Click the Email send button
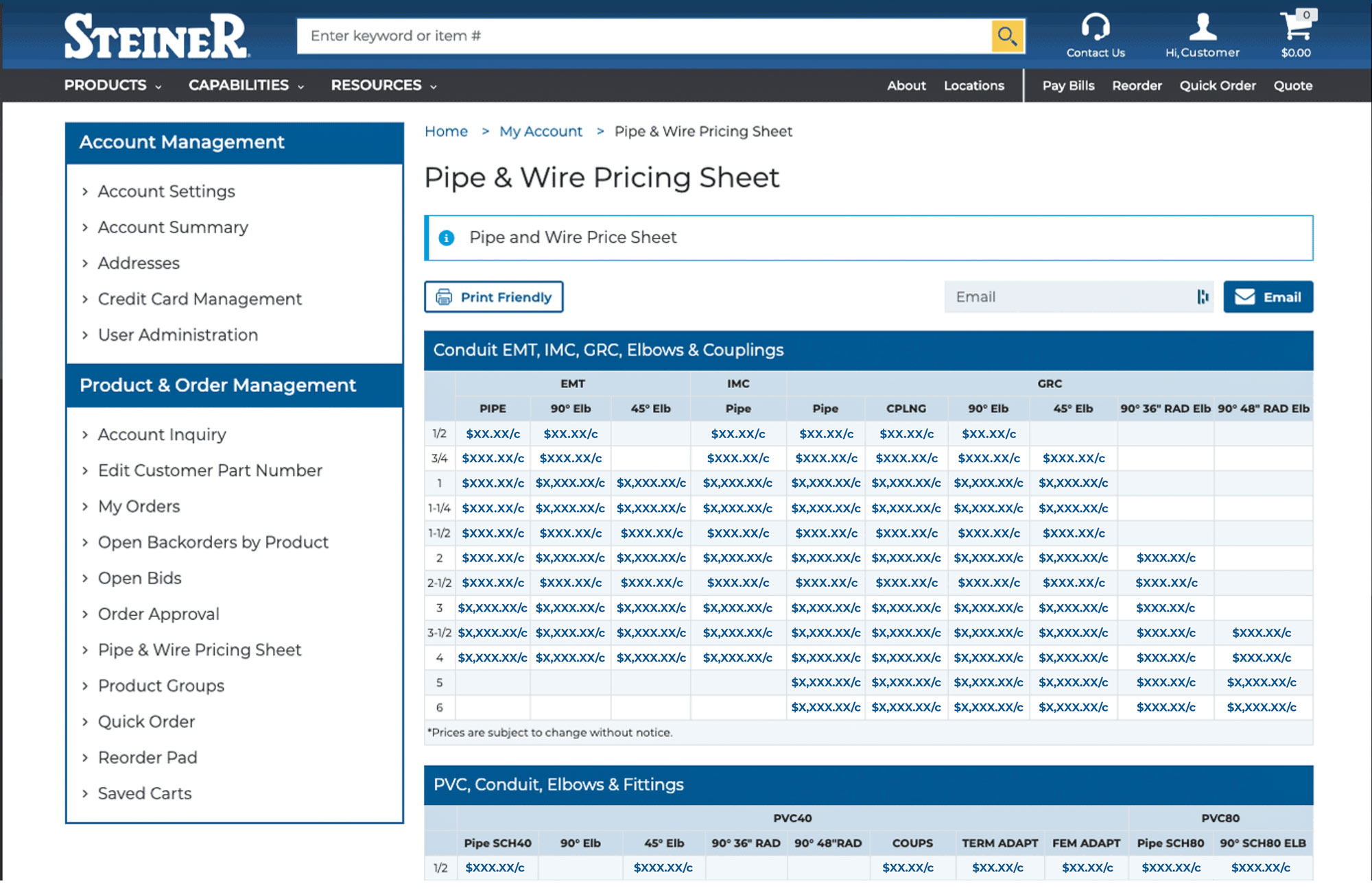 coord(1268,297)
